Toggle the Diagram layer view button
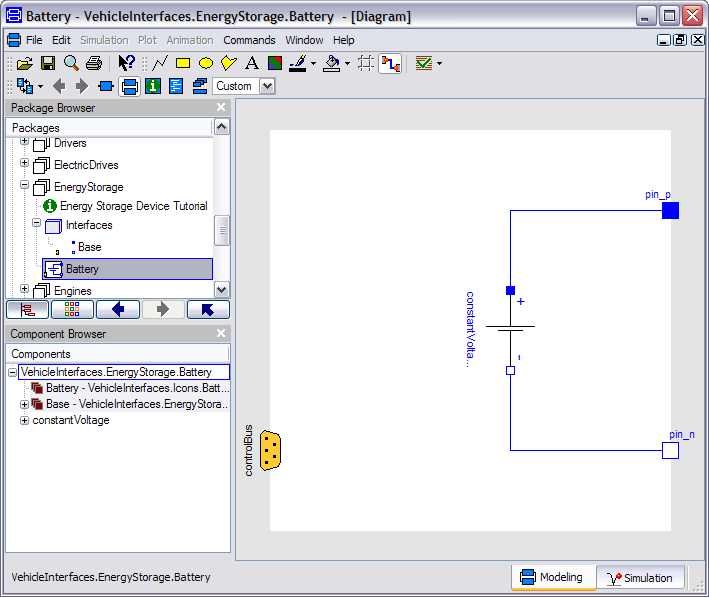This screenshot has width=709, height=598. tap(129, 86)
